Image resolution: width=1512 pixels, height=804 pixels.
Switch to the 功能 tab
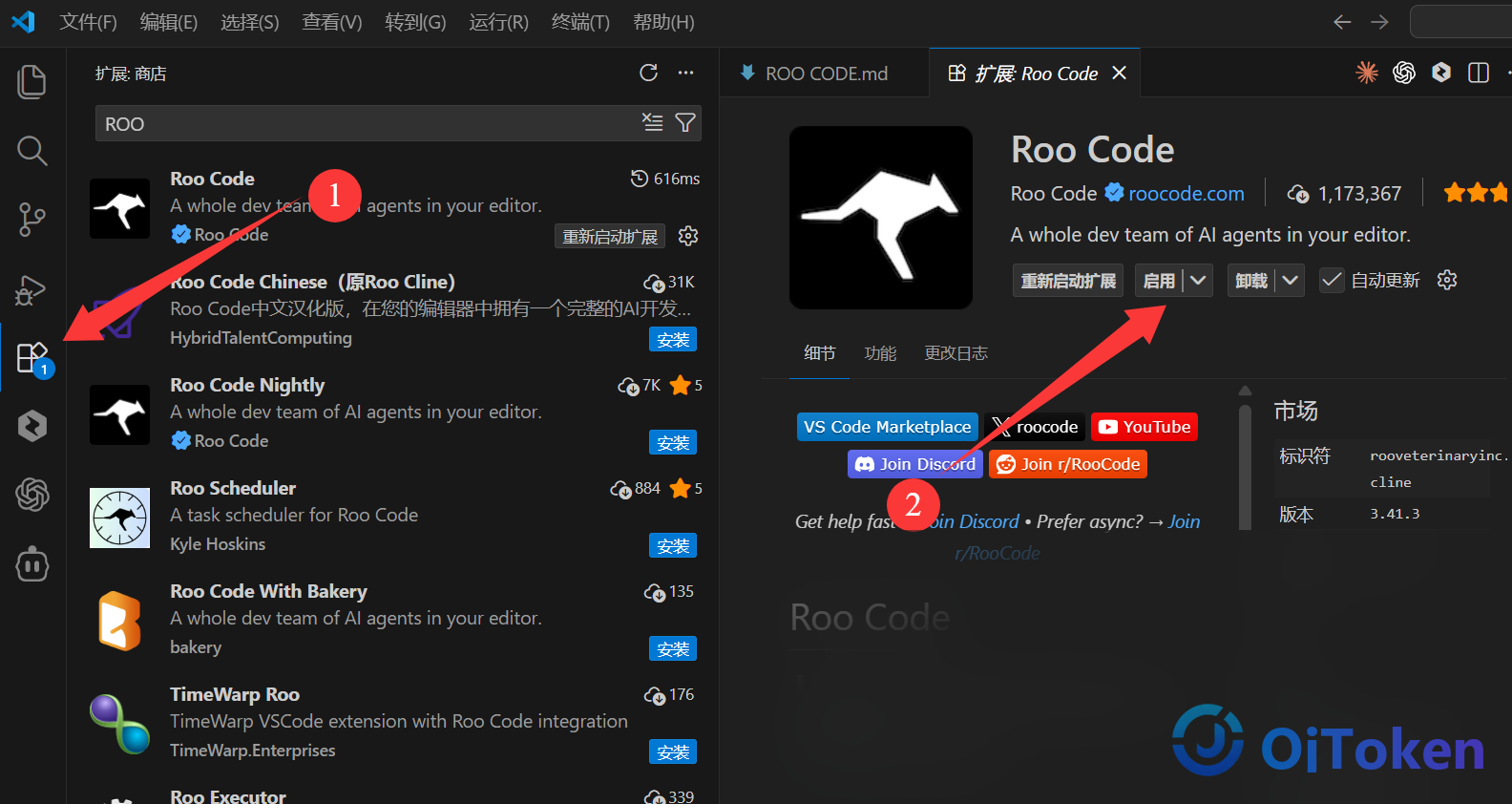pos(880,353)
